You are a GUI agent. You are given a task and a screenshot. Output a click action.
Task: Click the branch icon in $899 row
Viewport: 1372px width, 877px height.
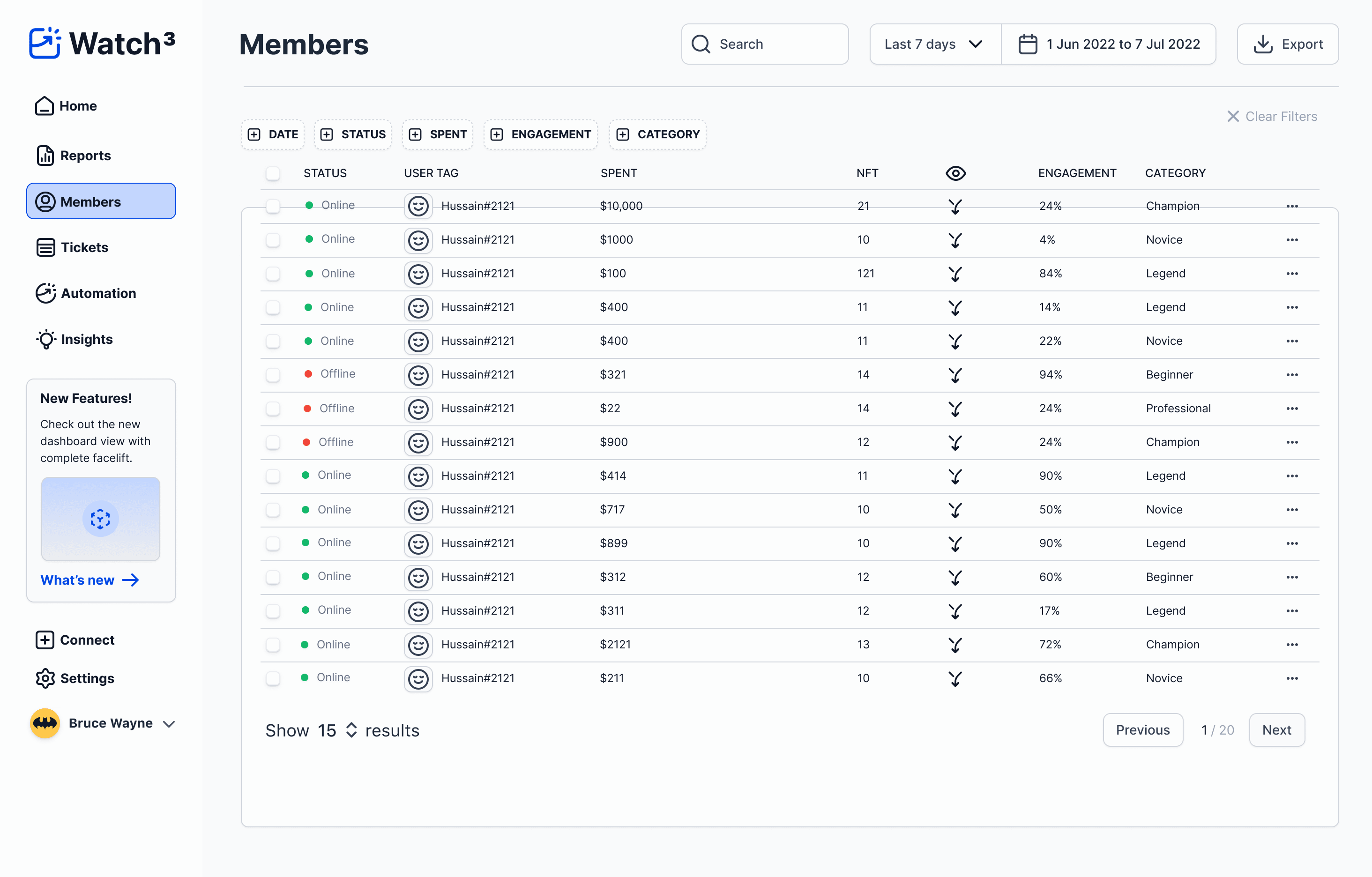955,543
